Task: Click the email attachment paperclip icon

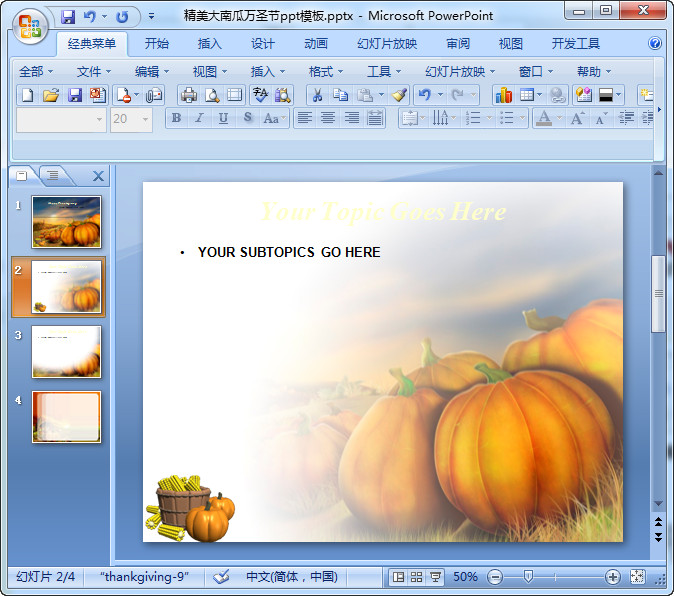Action: [154, 95]
